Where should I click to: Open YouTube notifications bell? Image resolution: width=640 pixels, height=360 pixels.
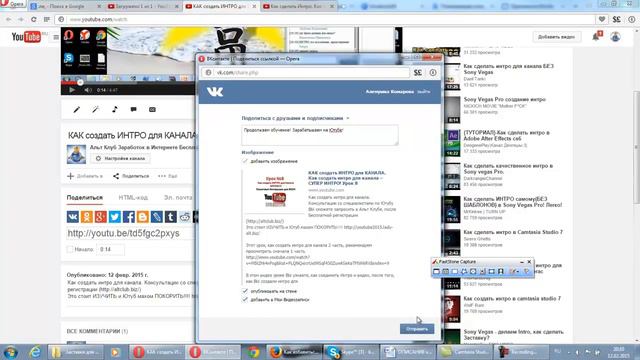tap(596, 36)
